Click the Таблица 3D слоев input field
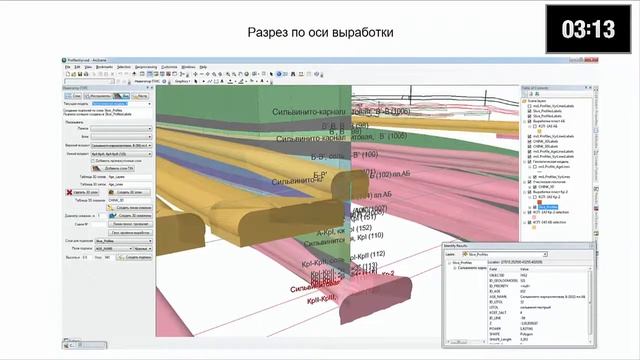The image size is (640, 360). click(x=129, y=177)
